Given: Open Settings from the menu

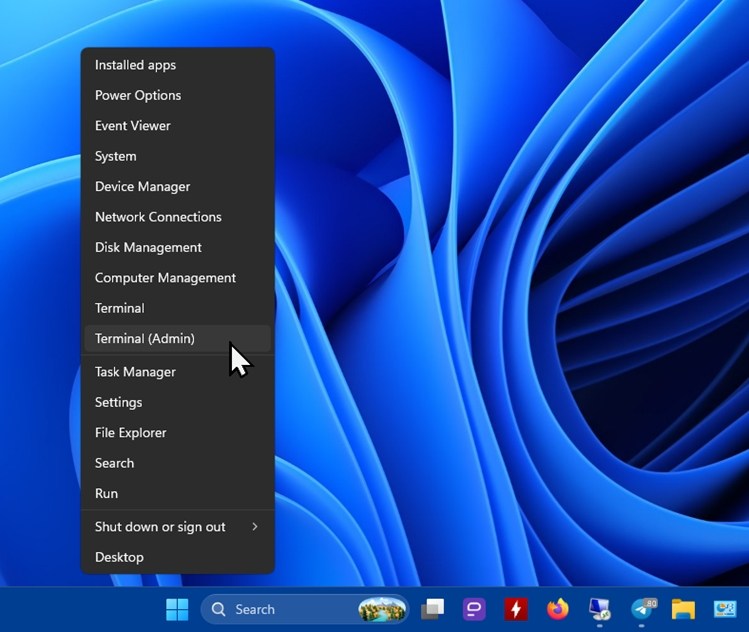Looking at the screenshot, I should [x=178, y=402].
